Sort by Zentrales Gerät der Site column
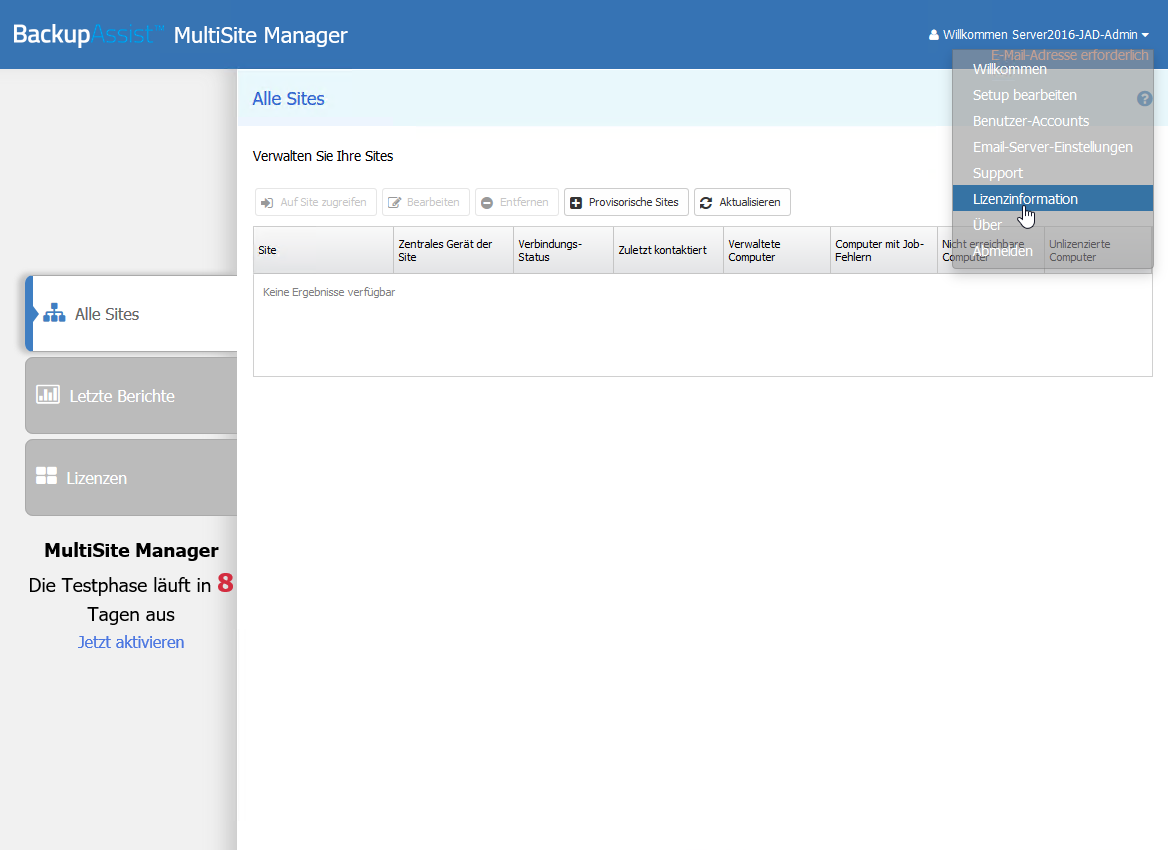The image size is (1168, 850). (453, 250)
